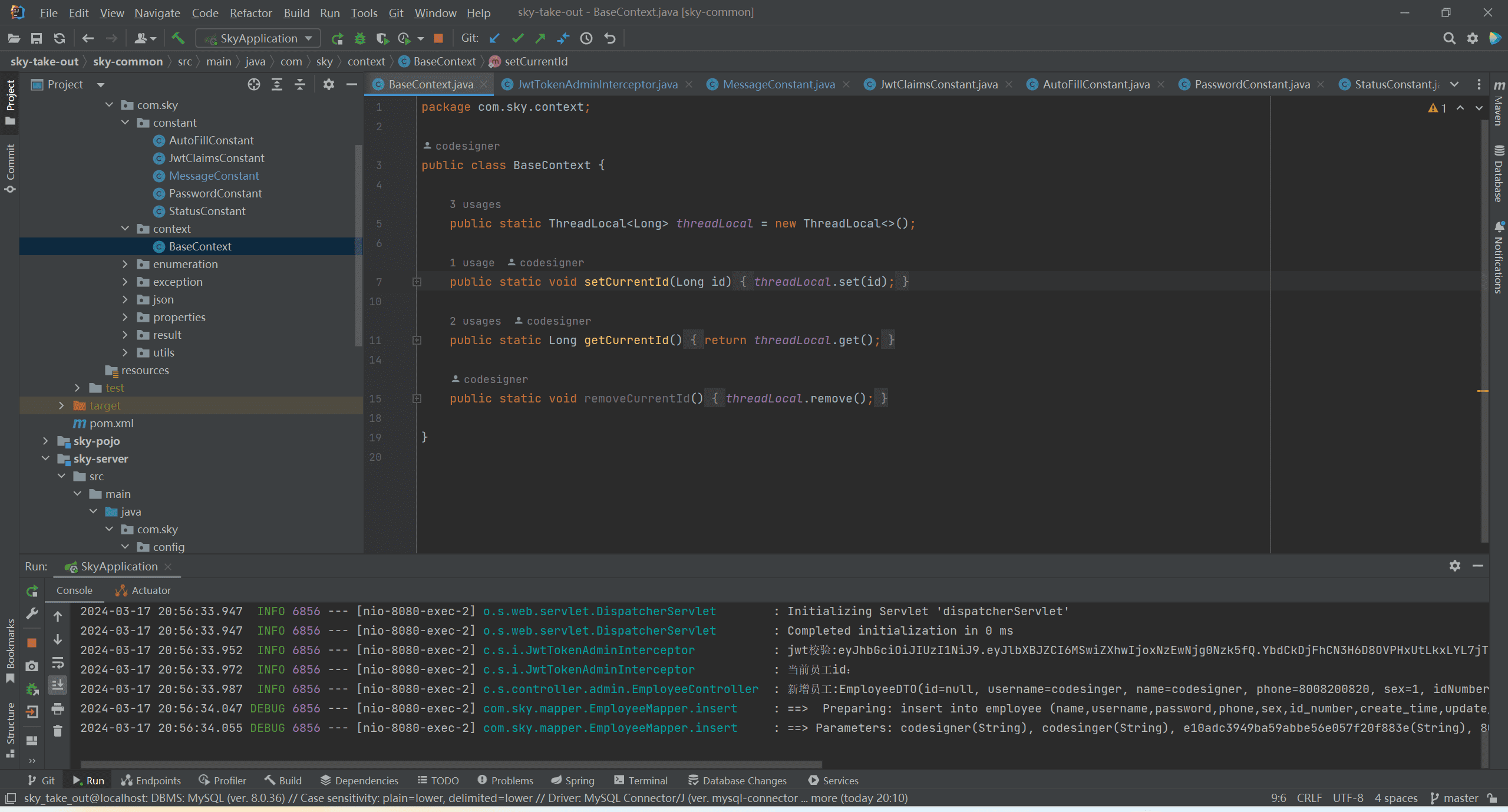The image size is (1508, 812).
Task: Open the Refactor menu
Action: tap(250, 12)
